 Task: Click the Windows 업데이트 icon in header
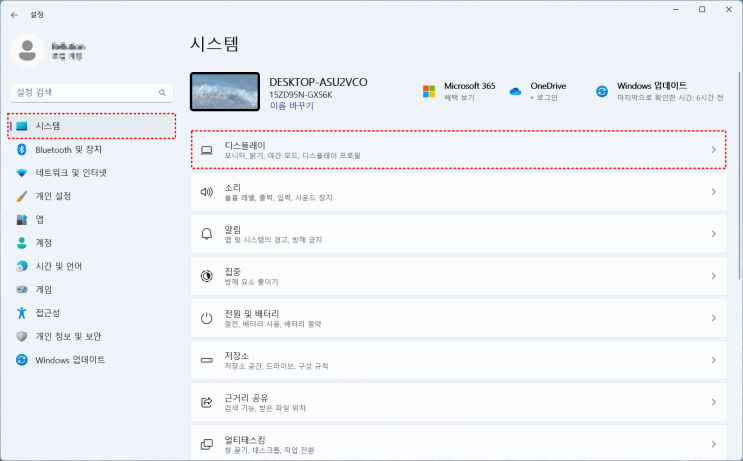[x=602, y=91]
